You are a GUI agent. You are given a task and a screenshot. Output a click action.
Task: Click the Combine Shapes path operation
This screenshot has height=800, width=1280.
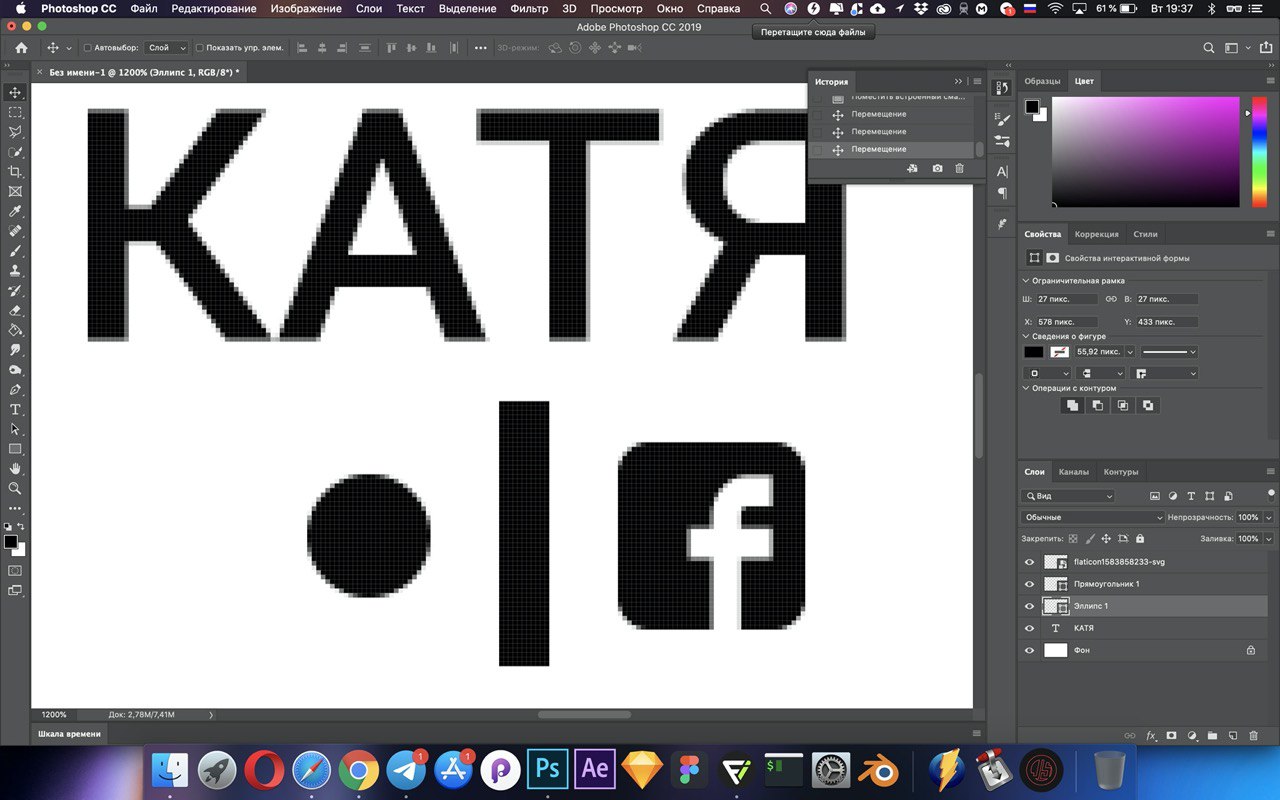pos(1072,406)
